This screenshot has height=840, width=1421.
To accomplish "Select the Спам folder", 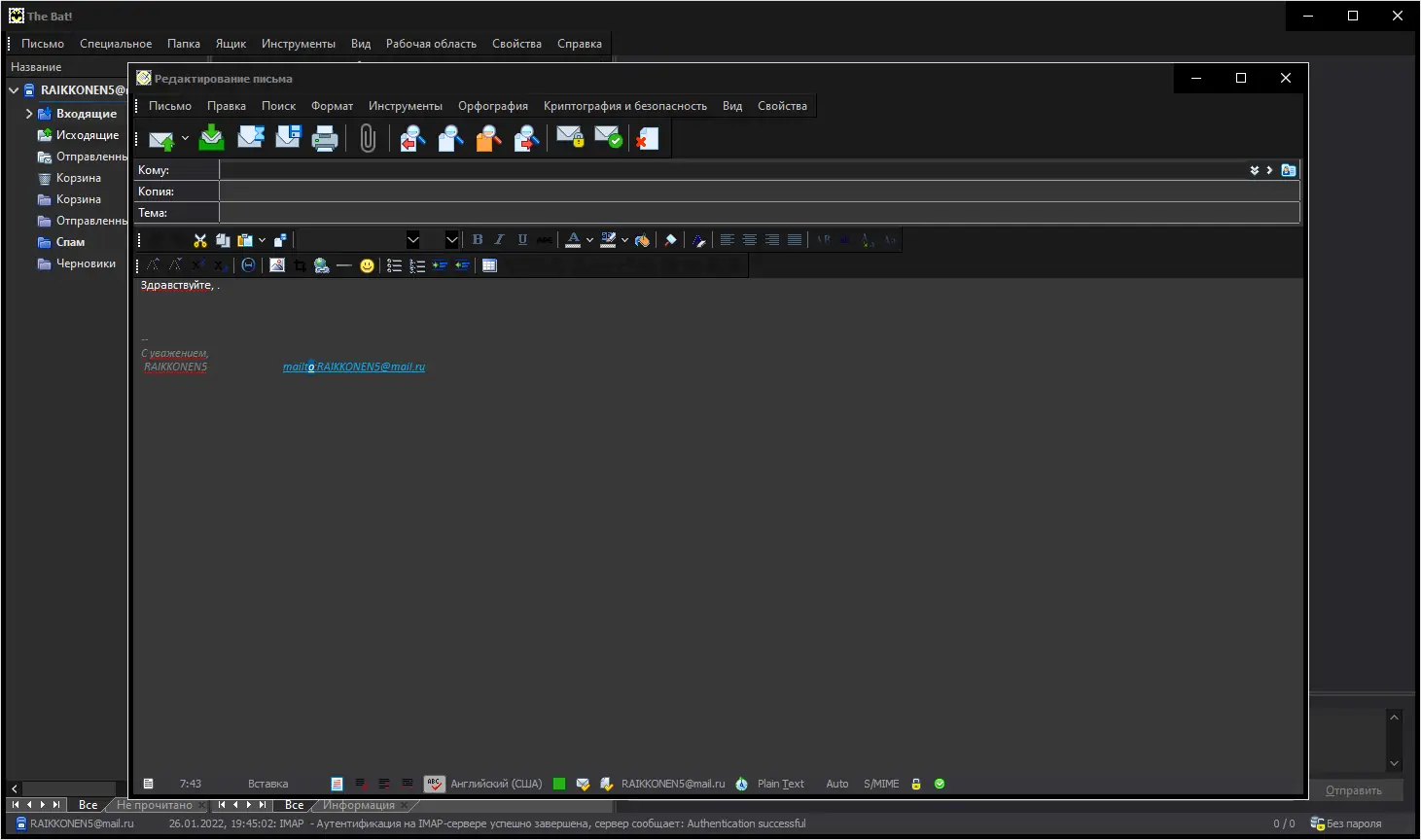I will pyautogui.click(x=70, y=242).
